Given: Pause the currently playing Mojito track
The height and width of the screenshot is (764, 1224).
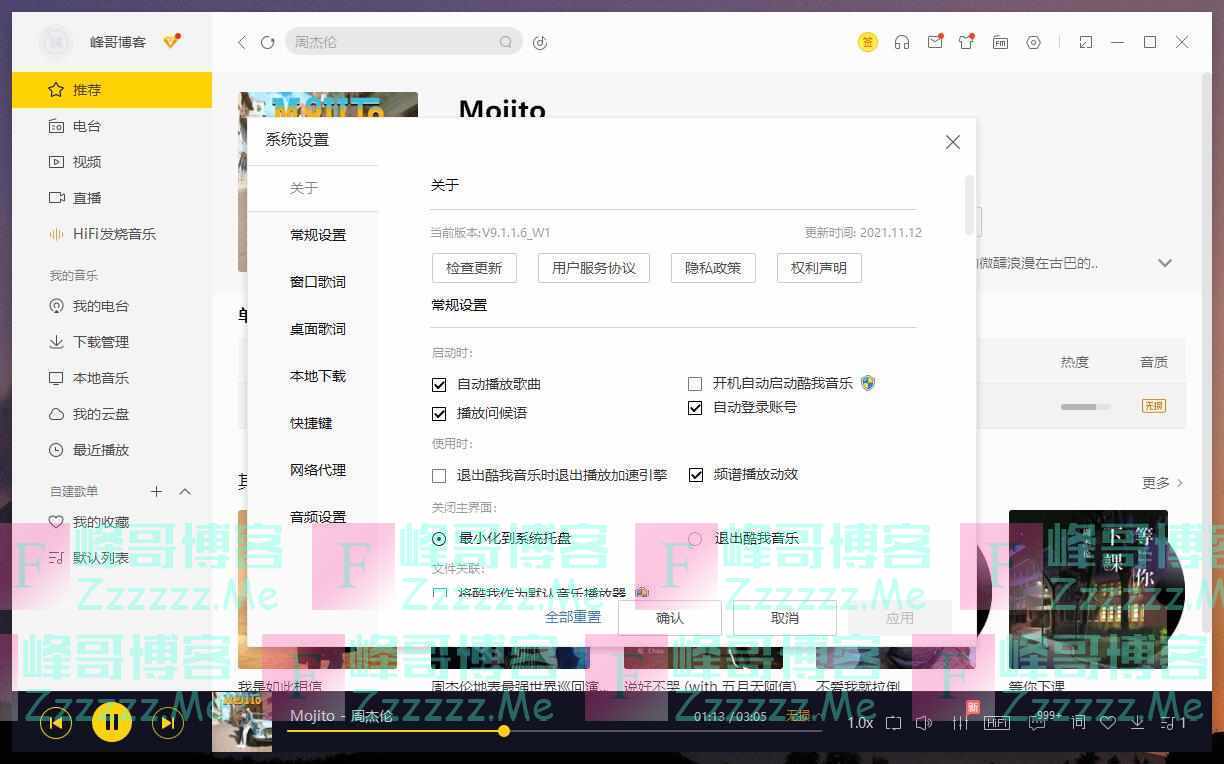Looking at the screenshot, I should click(x=111, y=721).
